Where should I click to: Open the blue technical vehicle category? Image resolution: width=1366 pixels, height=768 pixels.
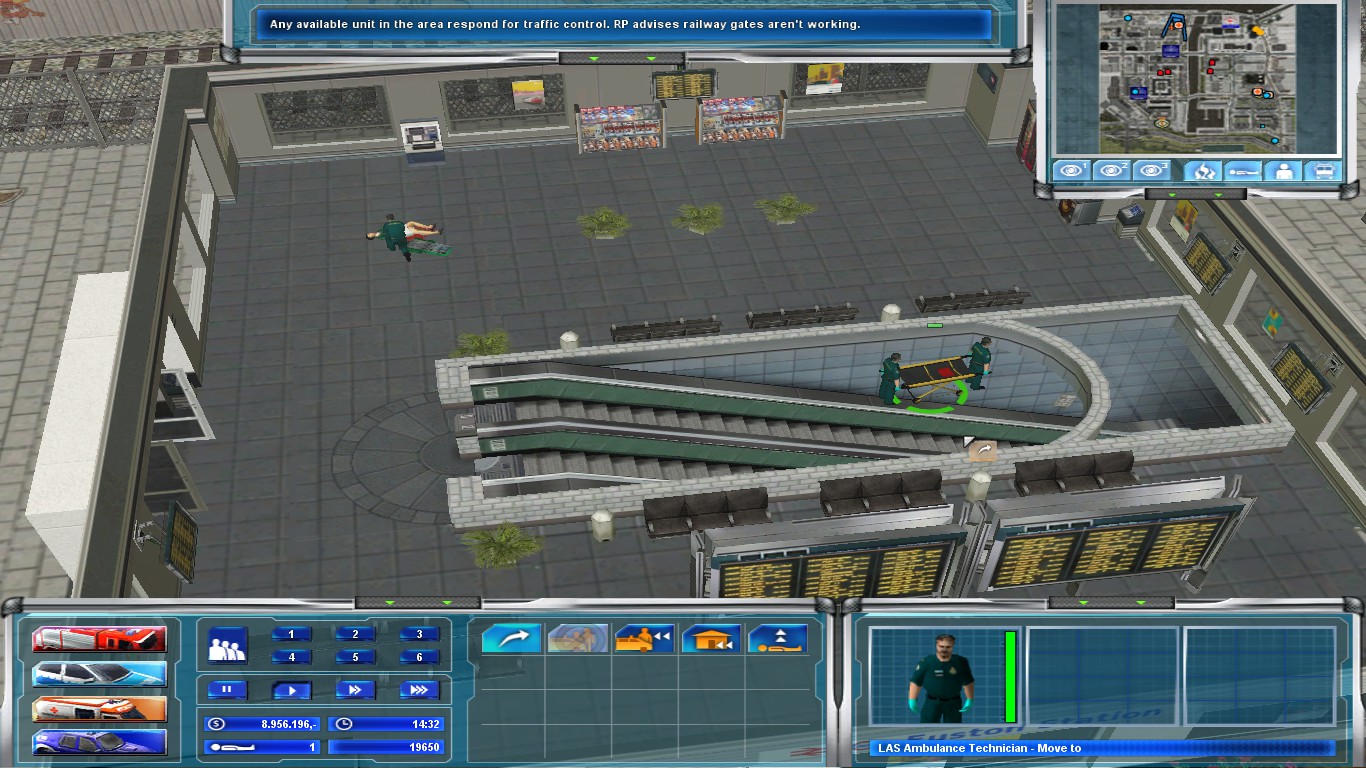tap(99, 743)
